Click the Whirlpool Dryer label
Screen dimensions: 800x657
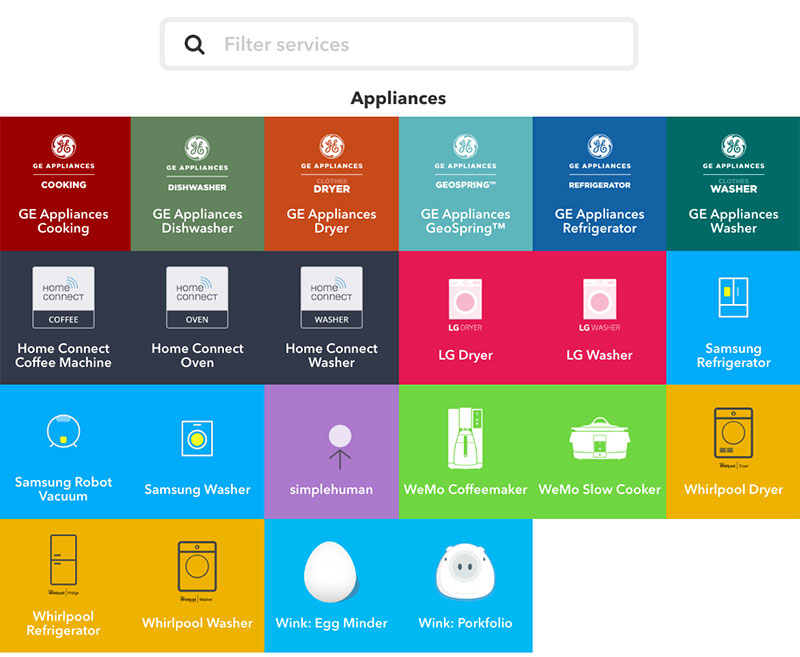733,490
